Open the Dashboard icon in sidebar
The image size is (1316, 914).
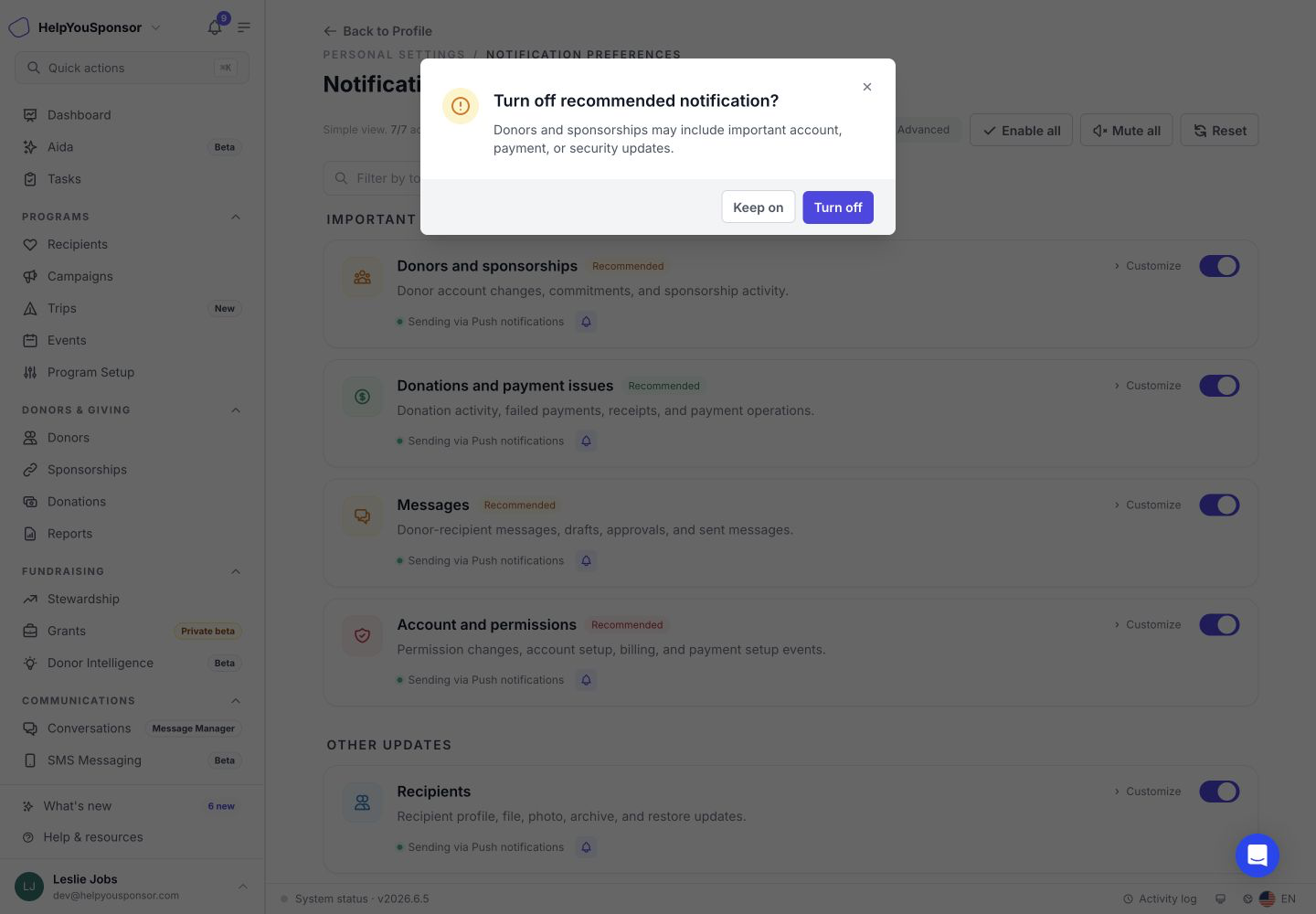(30, 115)
